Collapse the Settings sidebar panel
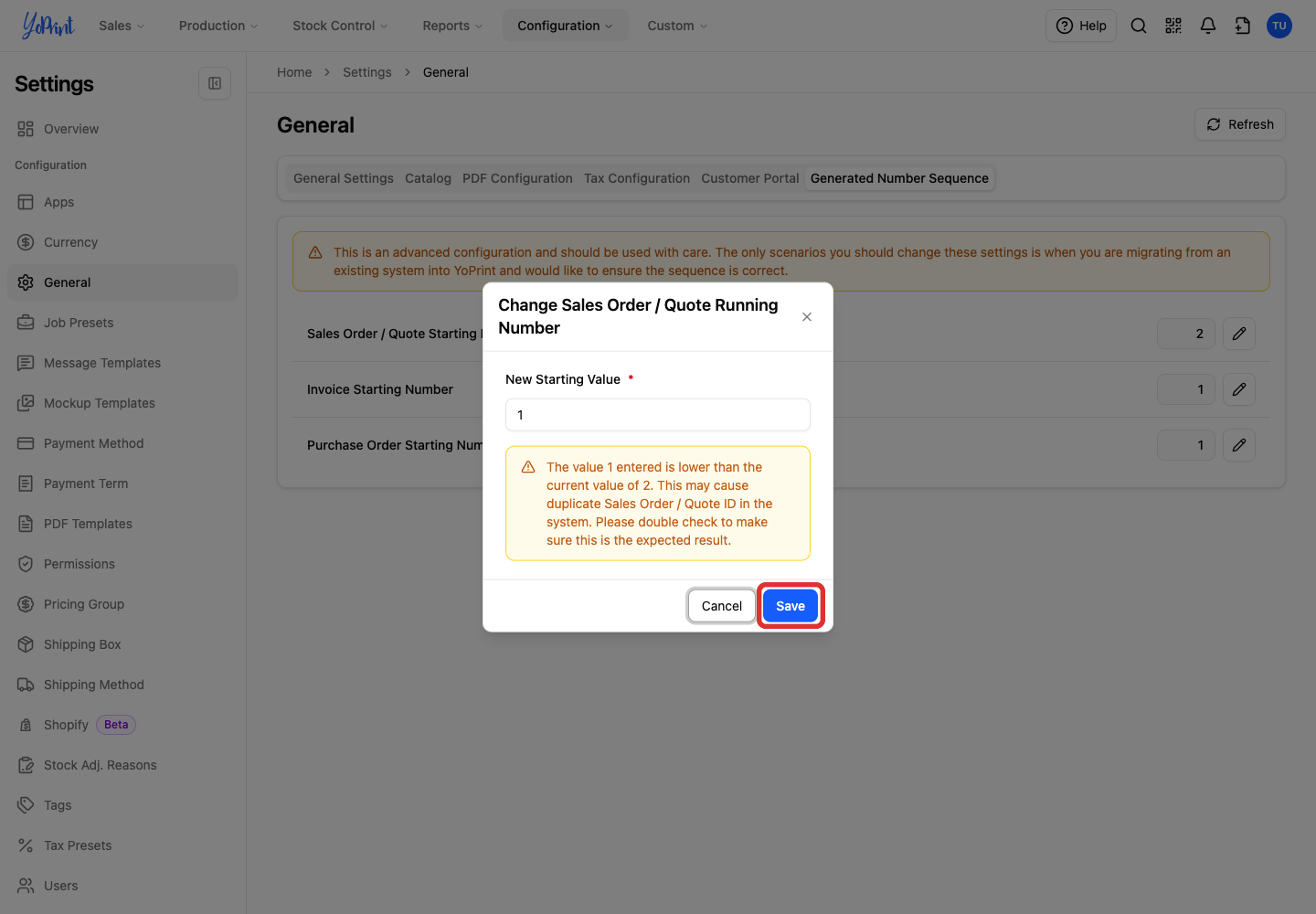1316x914 pixels. tap(215, 83)
